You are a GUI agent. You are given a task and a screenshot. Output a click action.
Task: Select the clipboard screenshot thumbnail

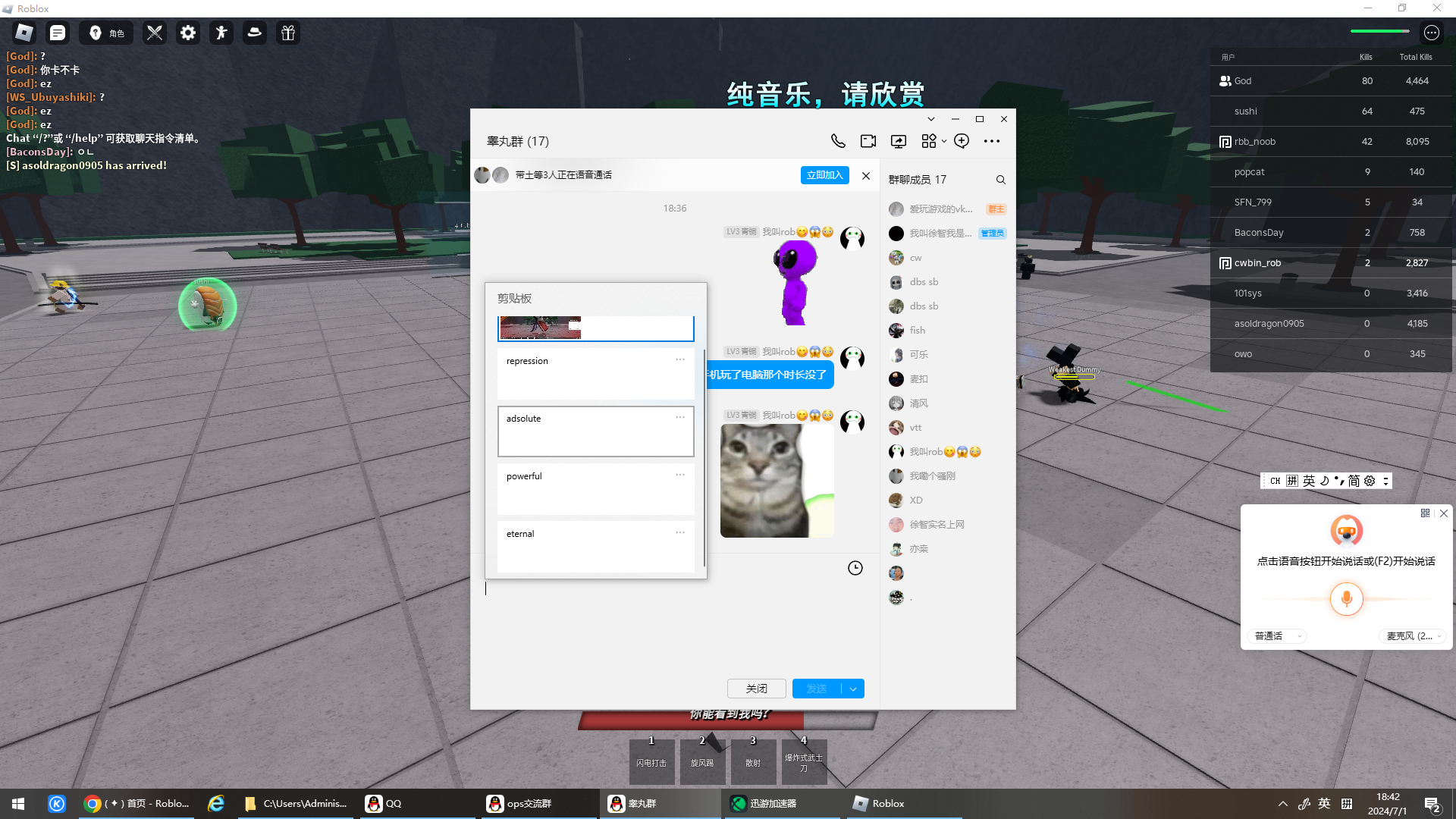coord(595,328)
